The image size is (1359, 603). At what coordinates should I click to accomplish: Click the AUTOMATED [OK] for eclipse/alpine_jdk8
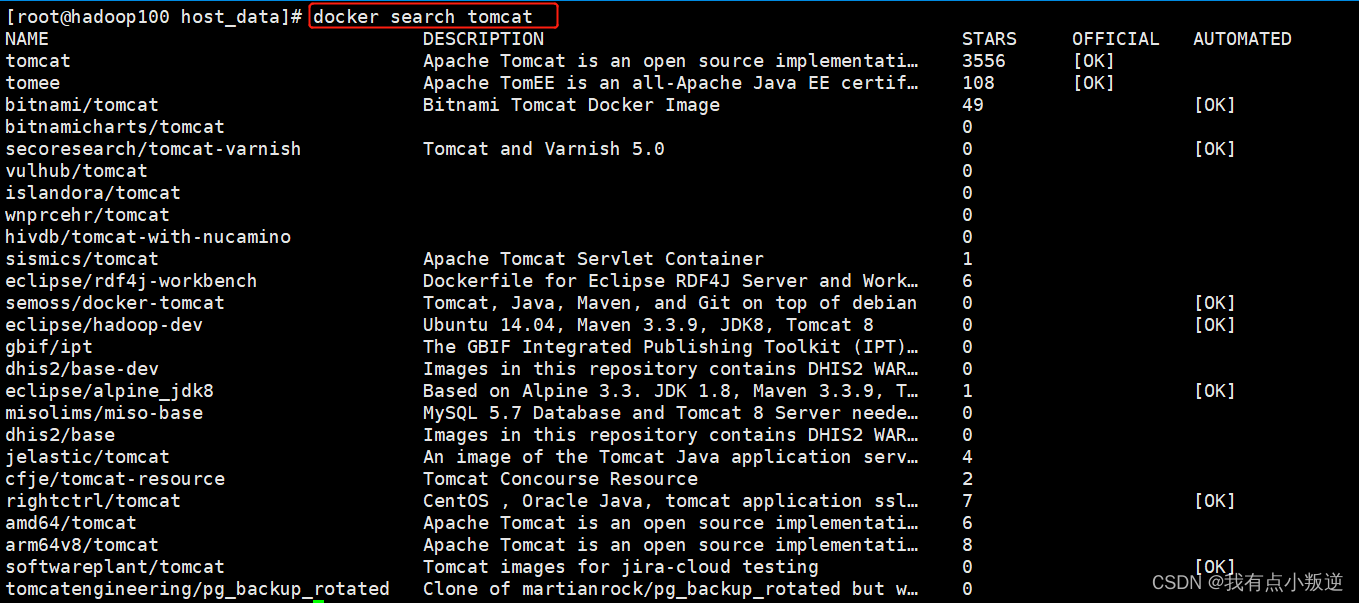tap(1215, 391)
